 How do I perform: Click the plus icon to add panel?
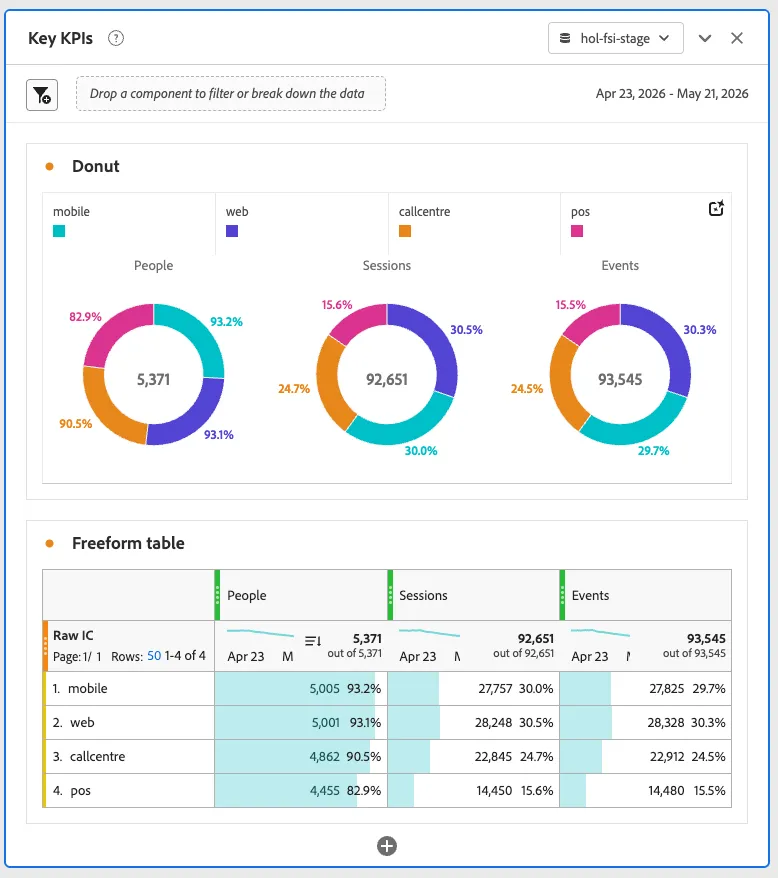click(387, 846)
